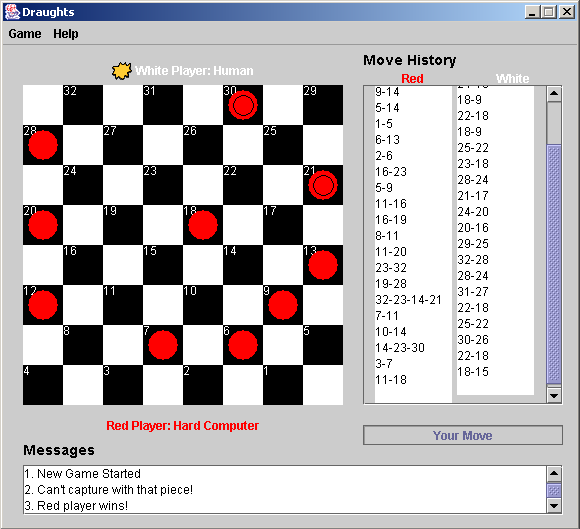This screenshot has height=529, width=580.
Task: Click empty board square 24
Action: (x=83, y=185)
